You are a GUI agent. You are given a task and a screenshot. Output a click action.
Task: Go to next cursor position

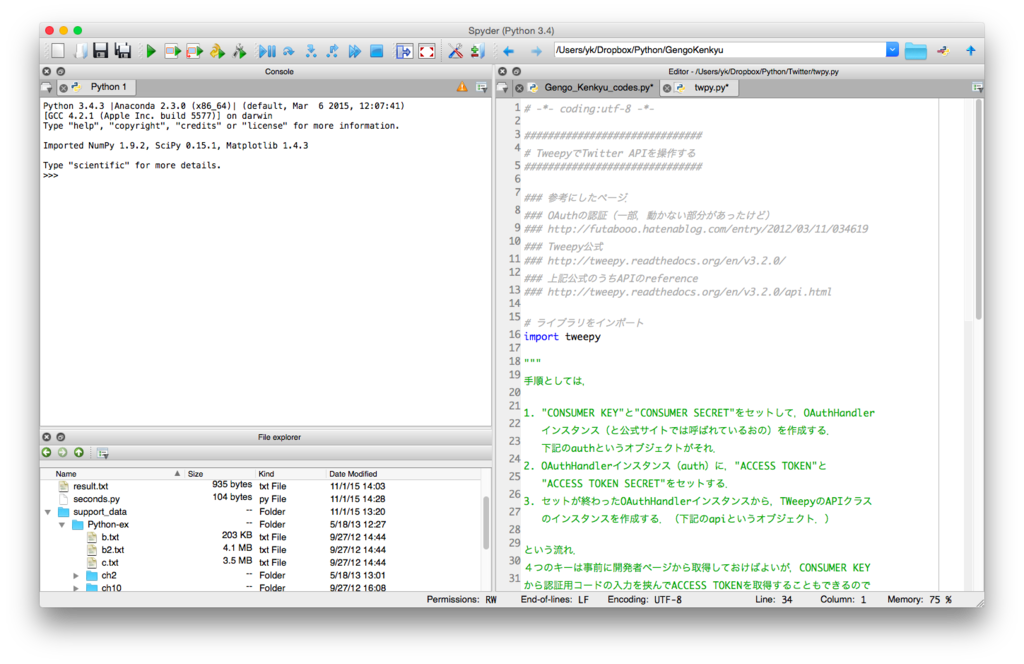pyautogui.click(x=536, y=50)
